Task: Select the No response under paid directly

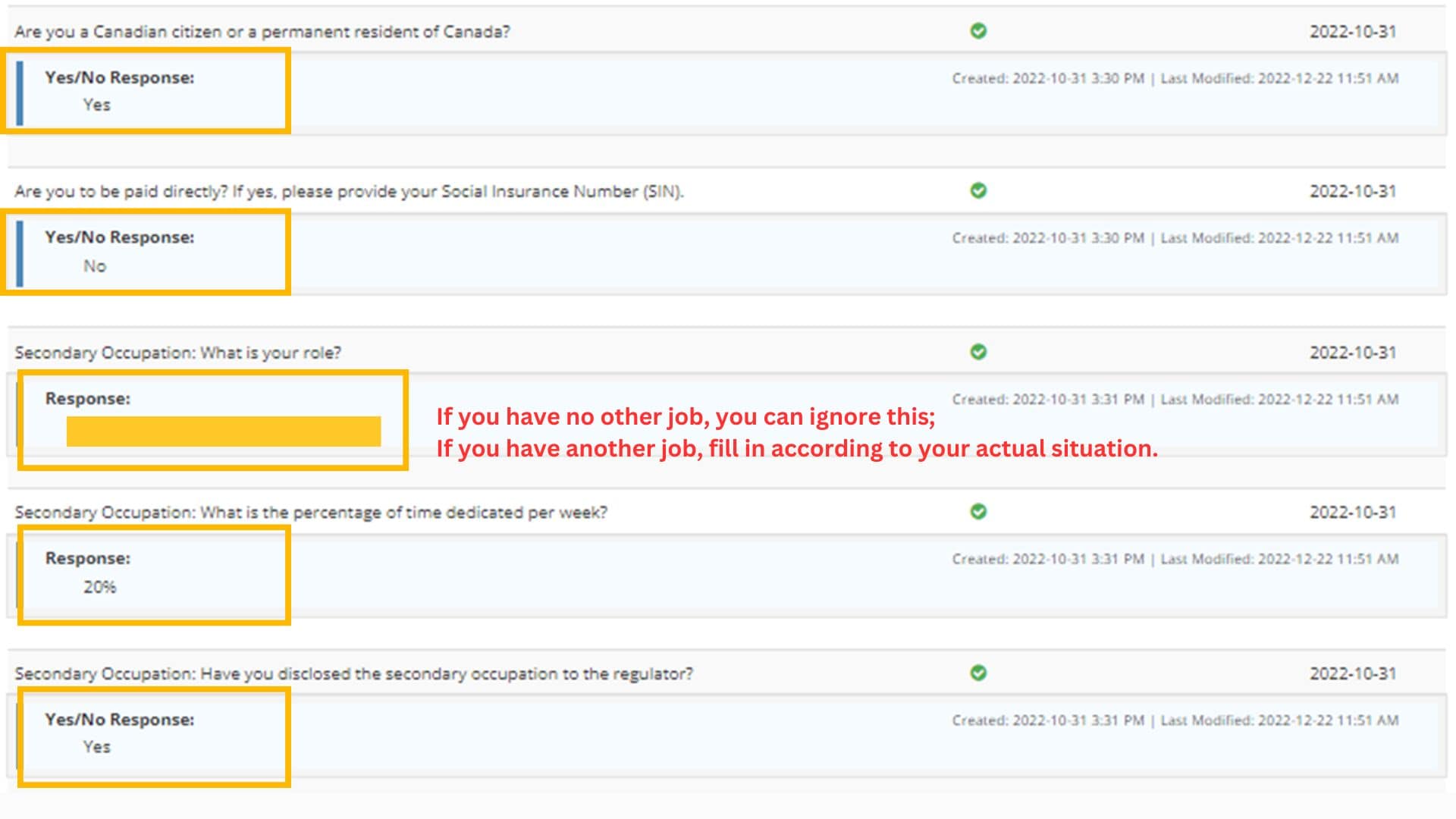Action: coord(95,266)
